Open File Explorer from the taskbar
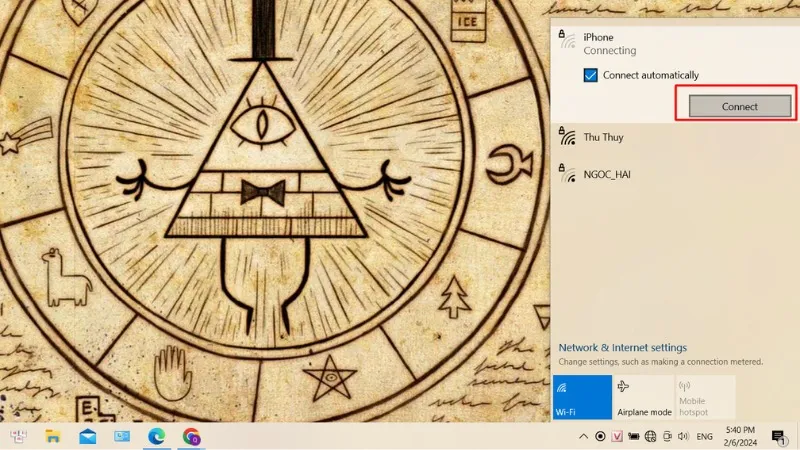Screen dimensions: 800x450 pos(53,437)
